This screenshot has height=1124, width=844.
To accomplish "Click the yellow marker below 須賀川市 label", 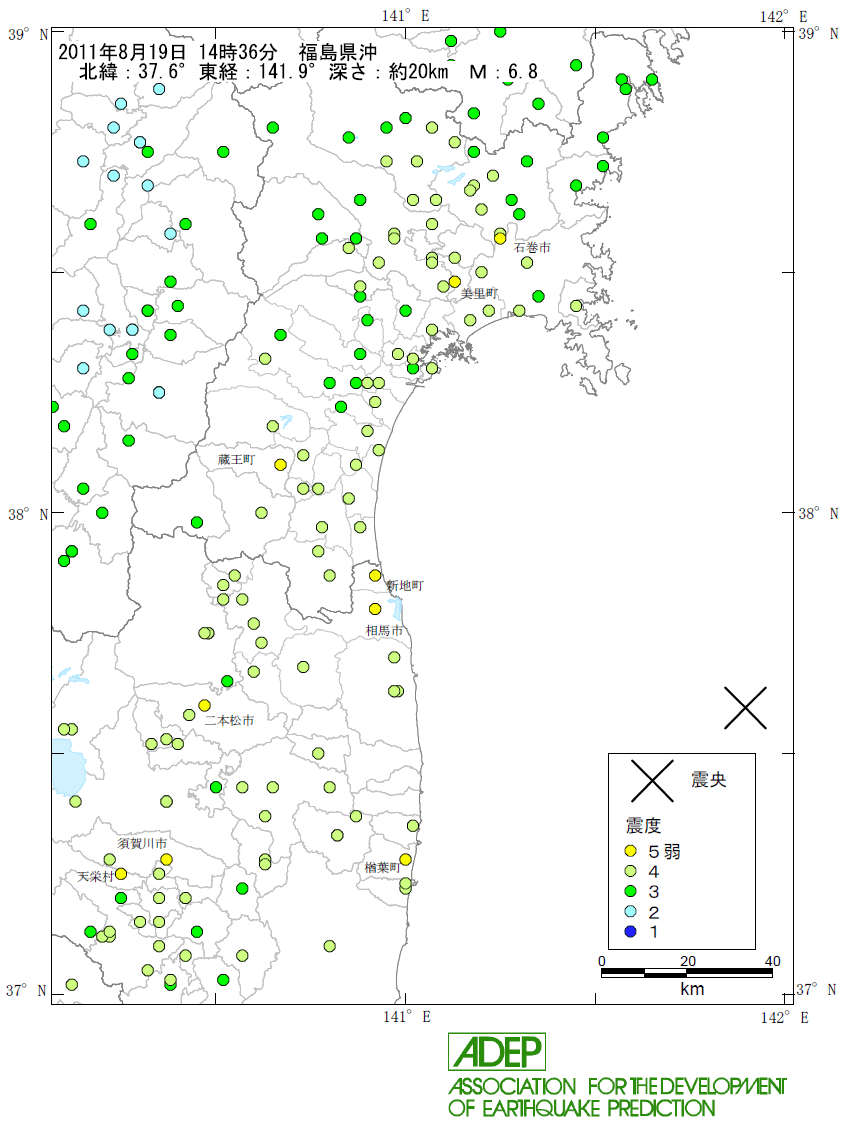I will [166, 859].
